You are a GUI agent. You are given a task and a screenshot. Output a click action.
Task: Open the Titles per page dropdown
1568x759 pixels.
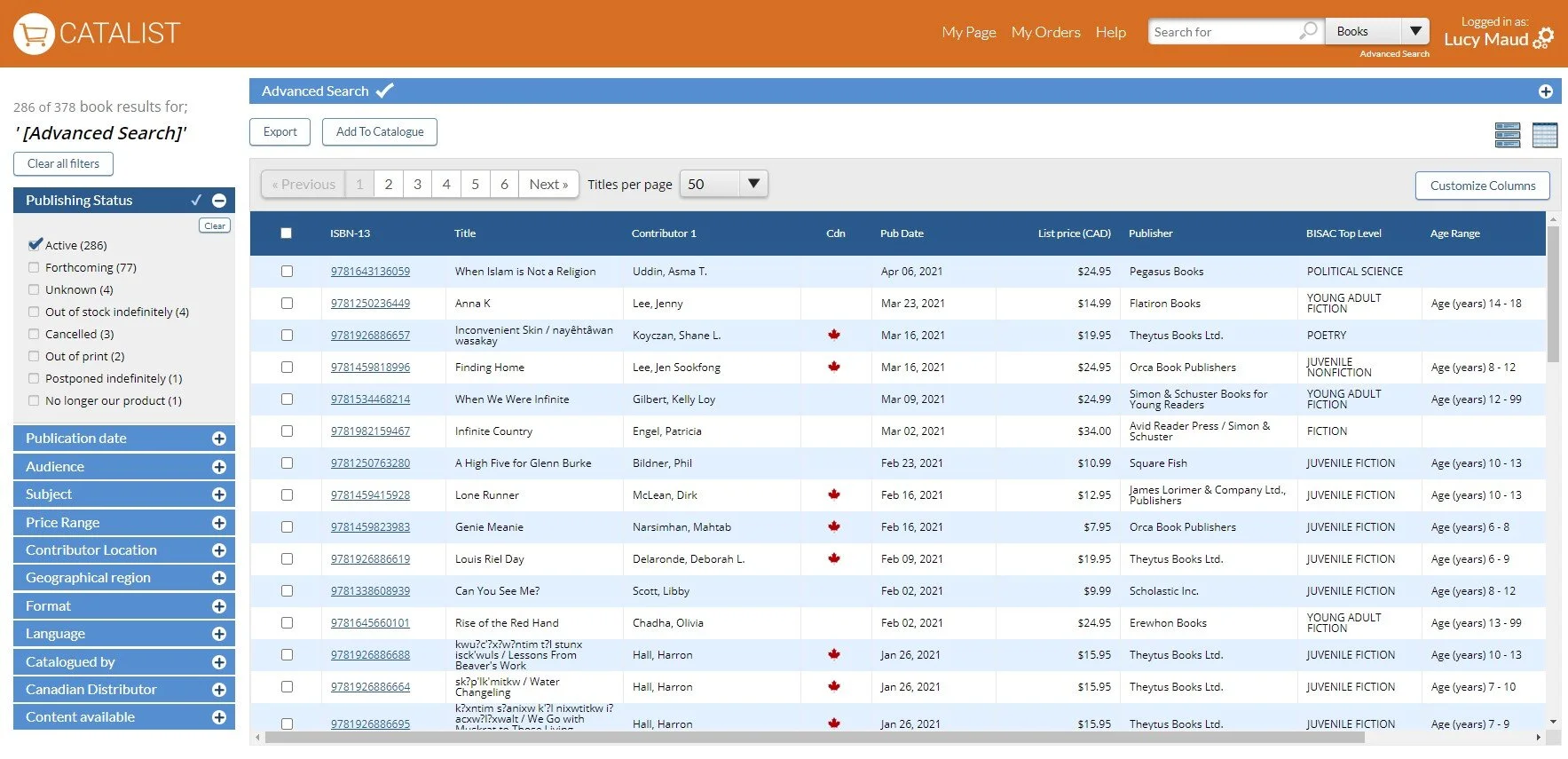(x=723, y=184)
